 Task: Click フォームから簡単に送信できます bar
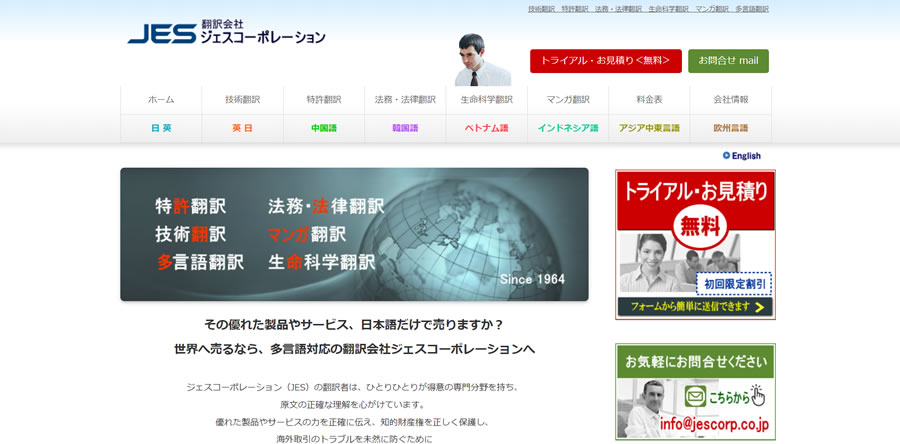[695, 307]
